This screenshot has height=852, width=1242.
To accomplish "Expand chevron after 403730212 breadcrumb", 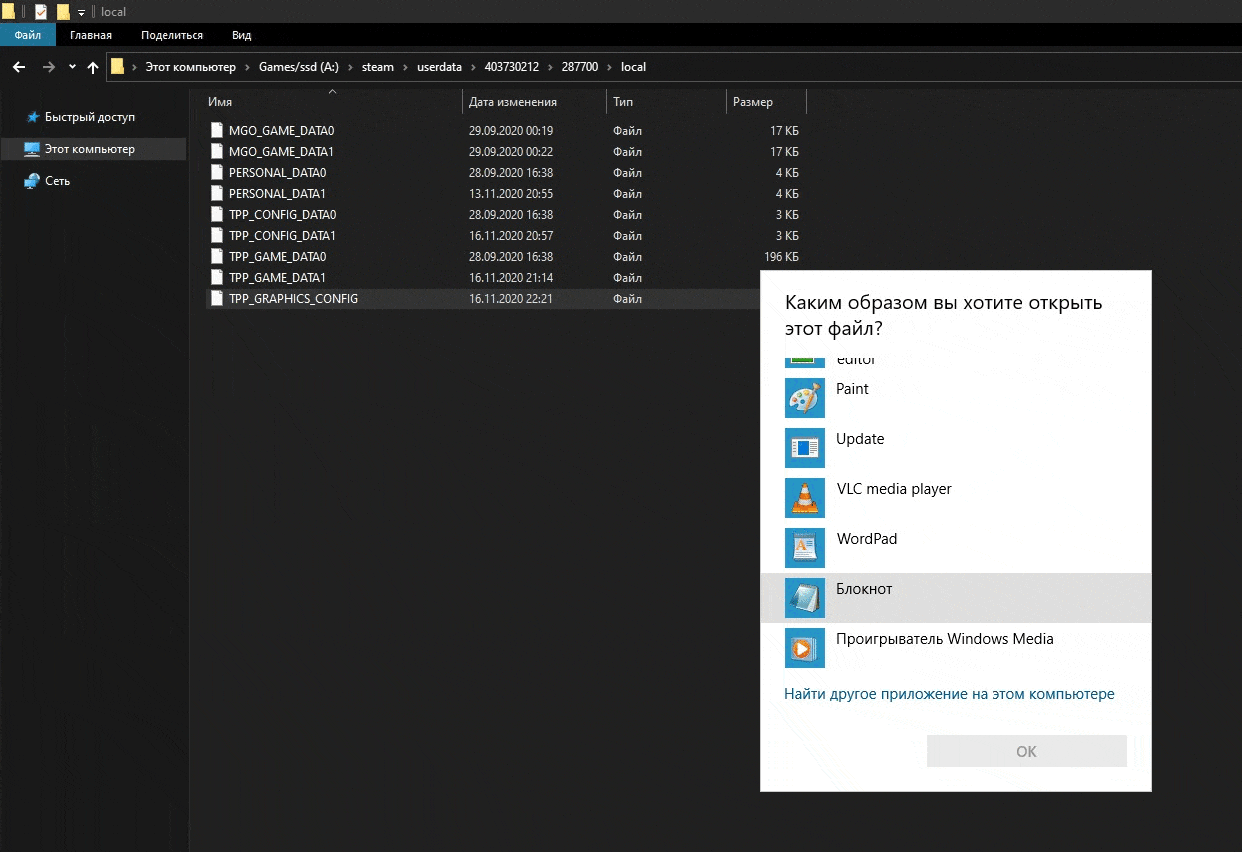I will click(548, 67).
